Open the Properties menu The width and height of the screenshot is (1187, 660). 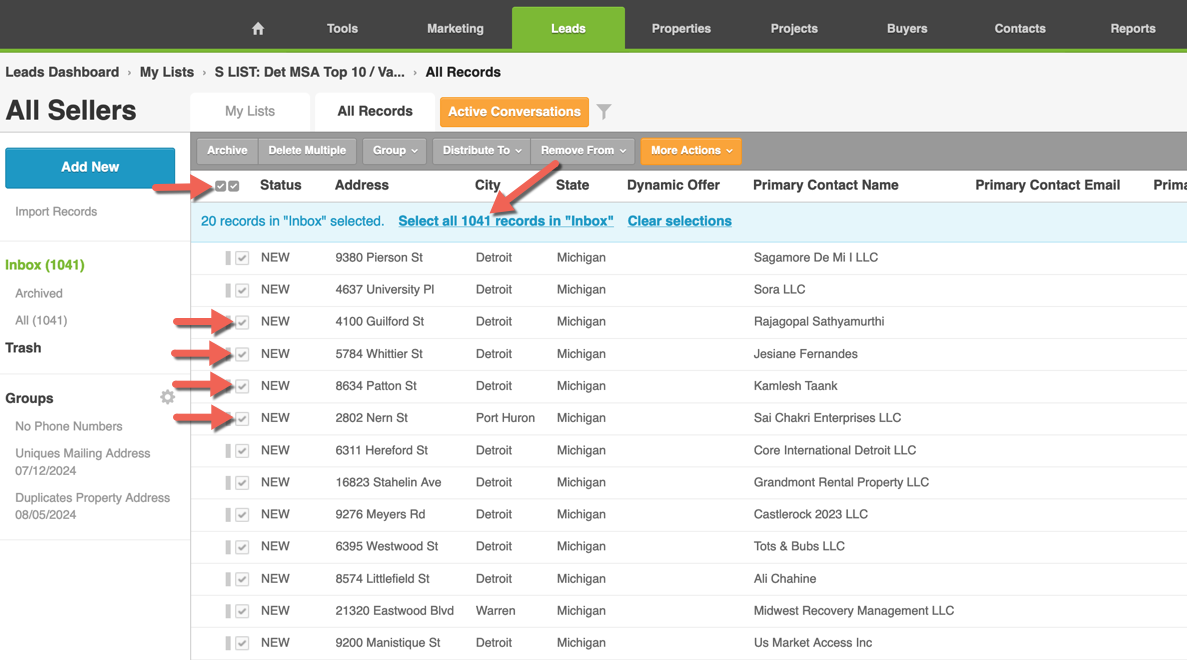pyautogui.click(x=681, y=29)
